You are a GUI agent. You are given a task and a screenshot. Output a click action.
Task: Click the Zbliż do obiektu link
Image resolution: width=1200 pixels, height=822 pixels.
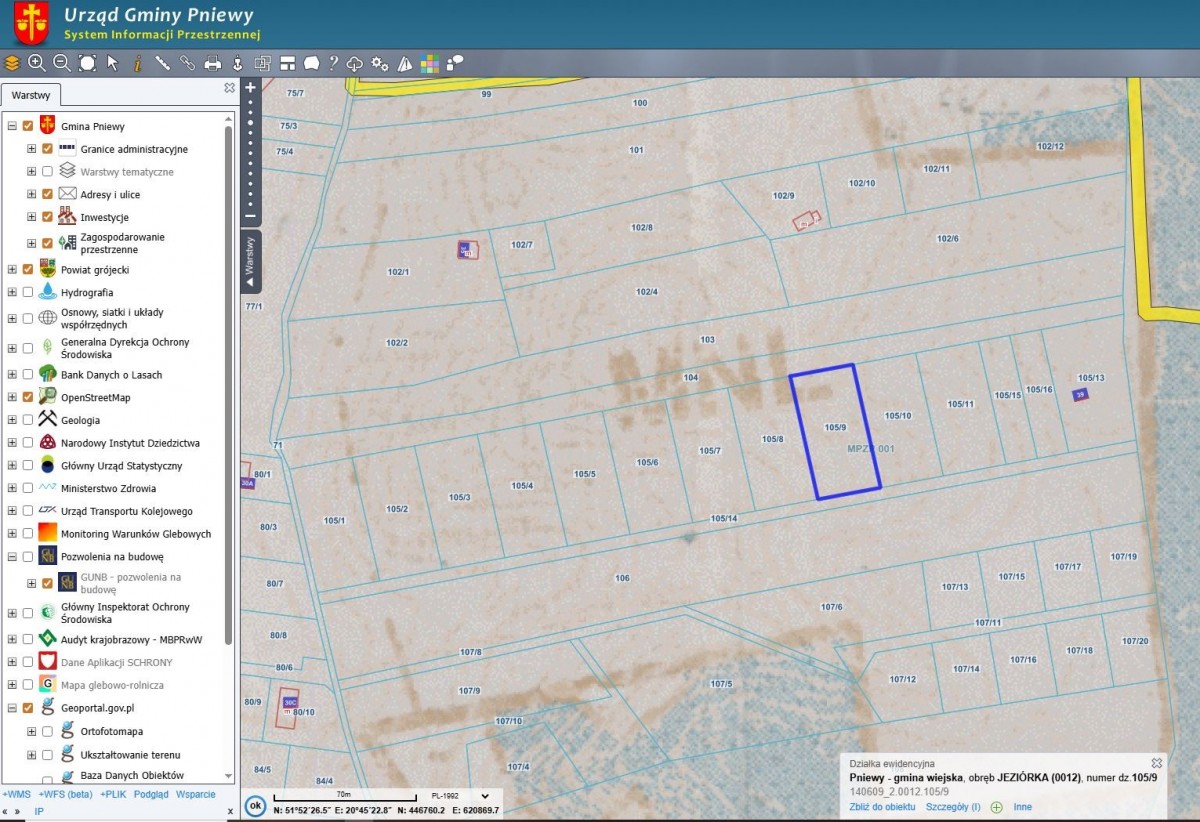coord(882,807)
